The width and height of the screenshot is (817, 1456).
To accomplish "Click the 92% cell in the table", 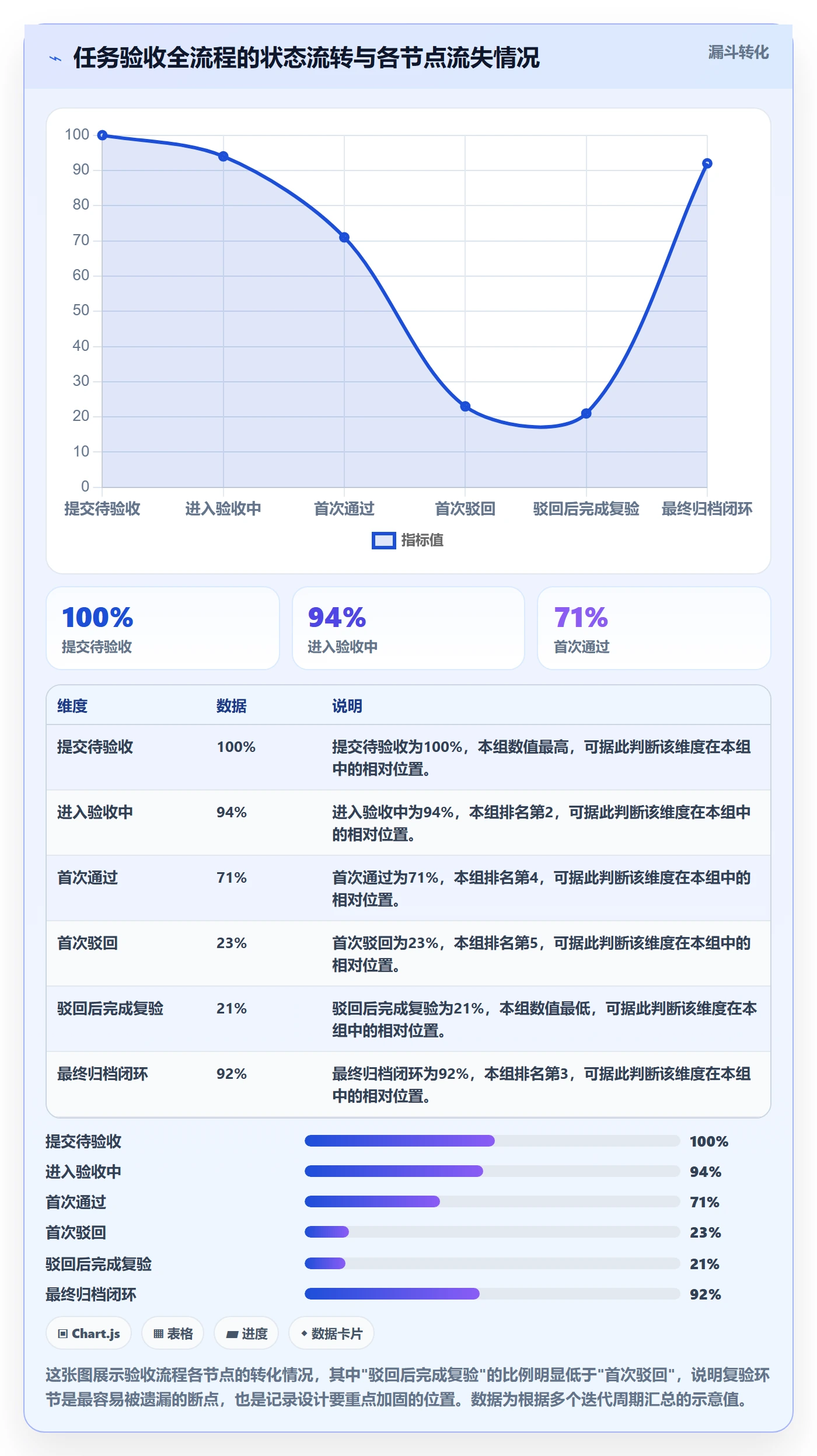I will click(232, 1074).
